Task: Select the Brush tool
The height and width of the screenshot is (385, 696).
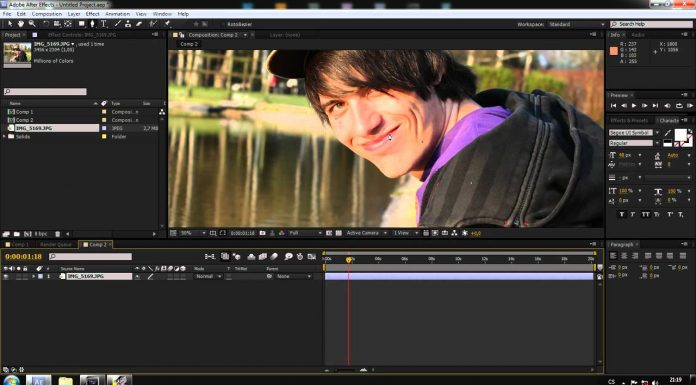Action: [x=118, y=24]
